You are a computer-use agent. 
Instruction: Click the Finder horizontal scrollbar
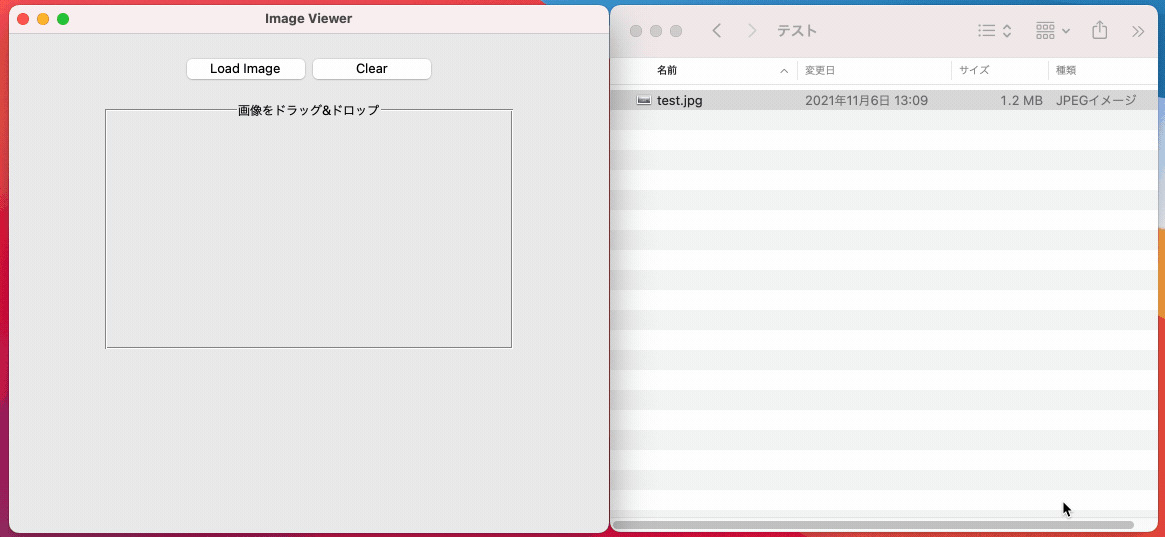[x=873, y=525]
